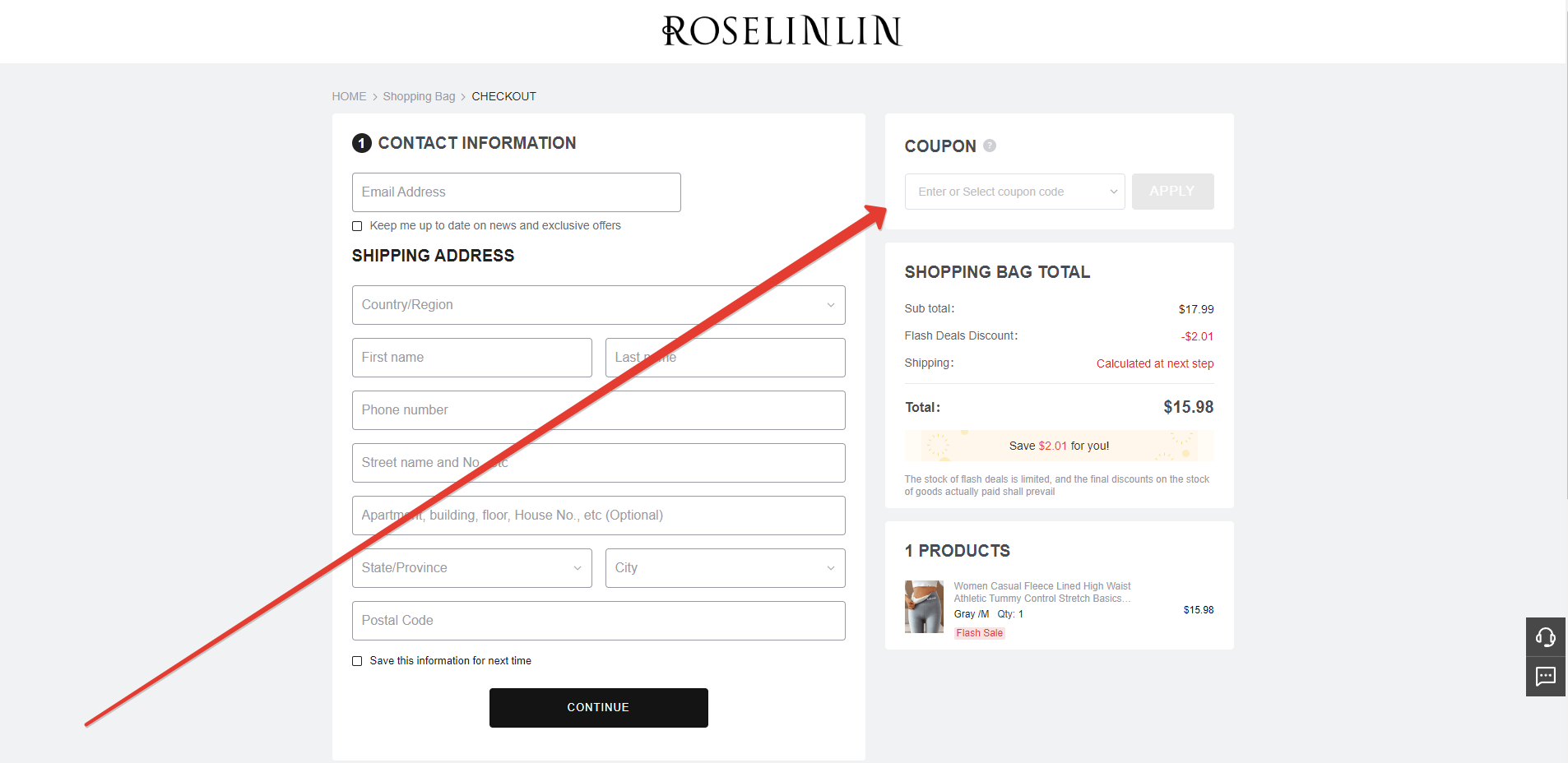This screenshot has width=1568, height=763.
Task: Click the ROSELINLIN logo
Action: pyautogui.click(x=782, y=31)
